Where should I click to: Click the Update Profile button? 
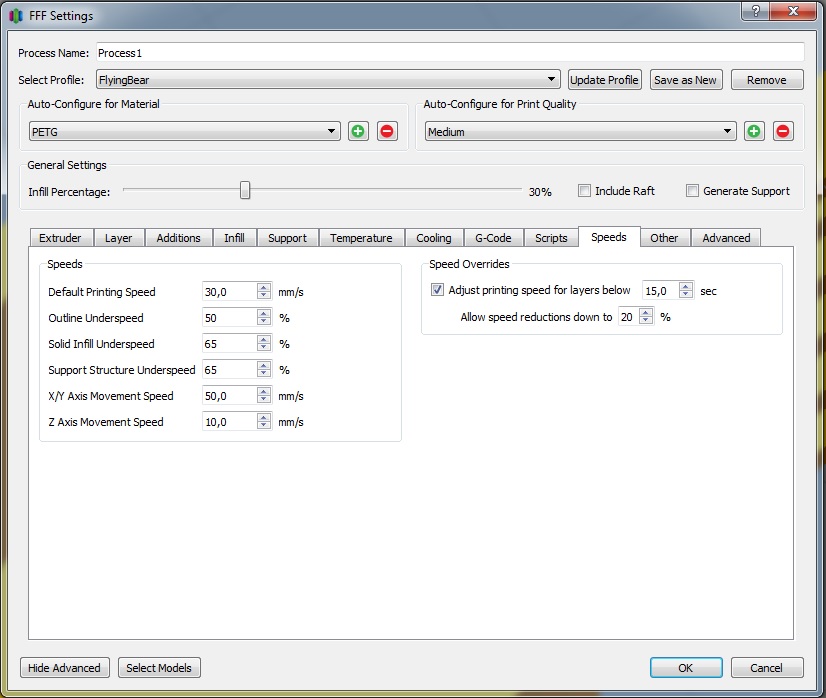coord(604,80)
